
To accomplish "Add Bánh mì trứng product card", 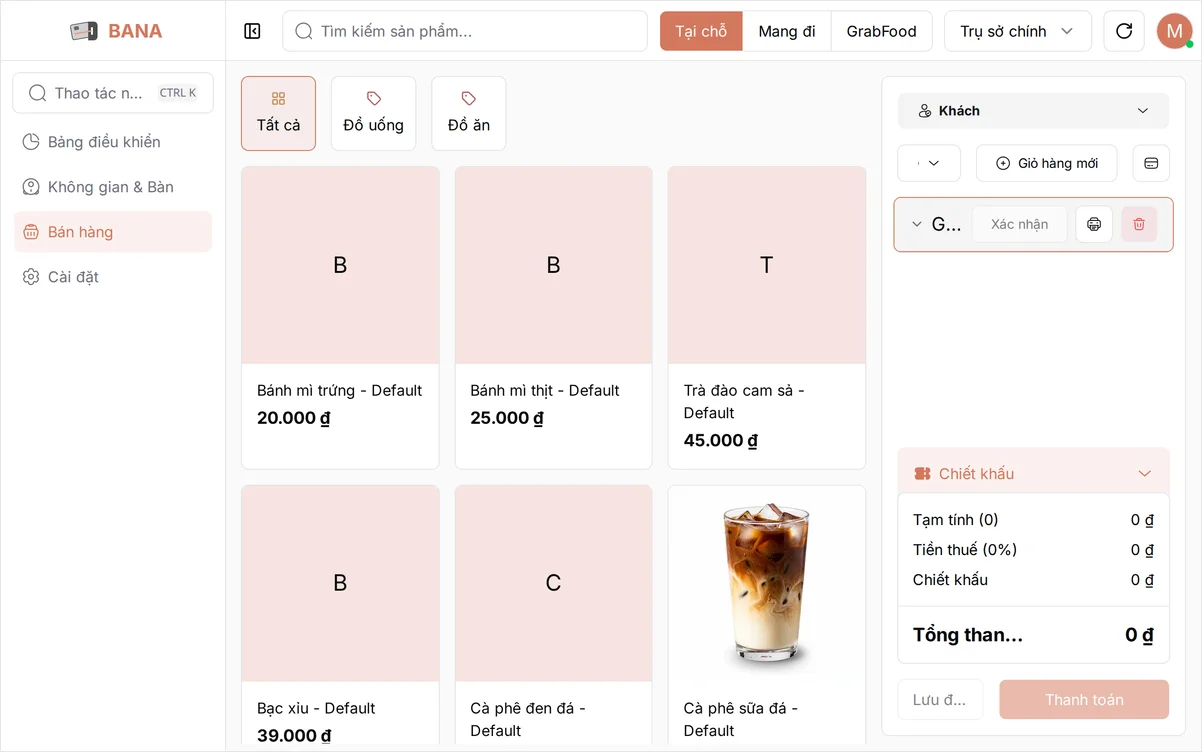I will 340,318.
